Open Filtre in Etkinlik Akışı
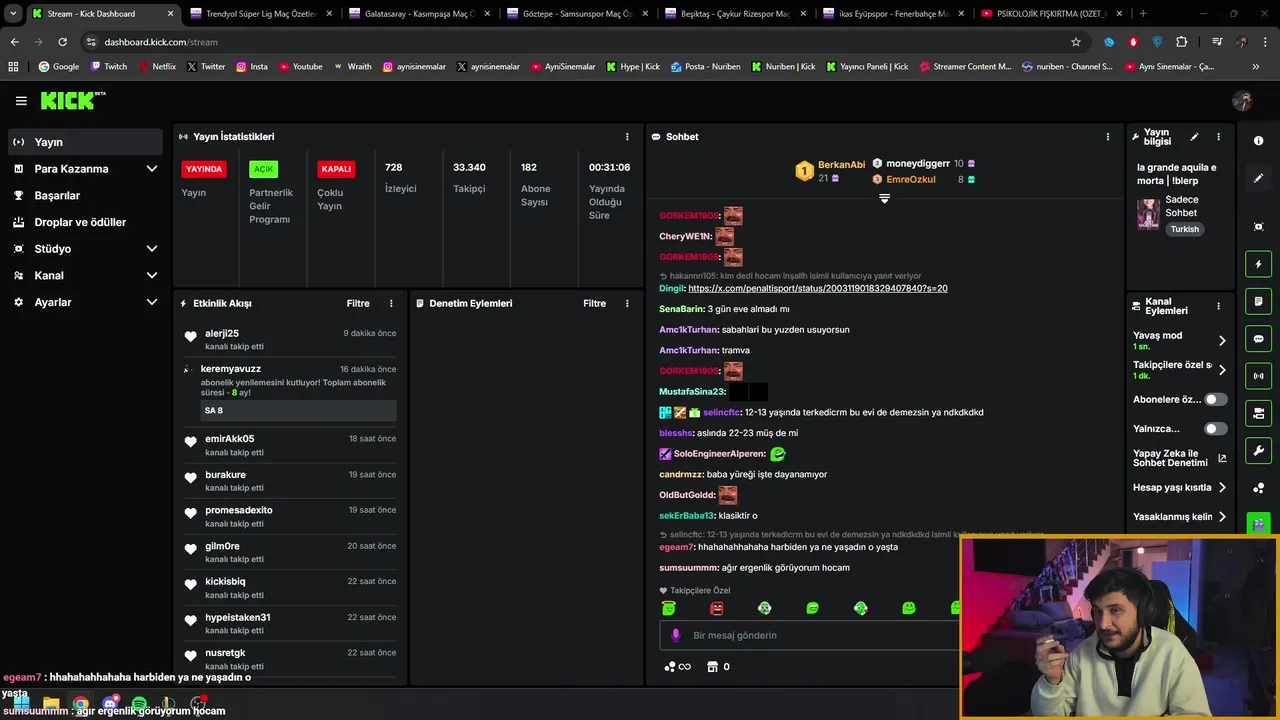This screenshot has width=1280, height=720. (x=358, y=303)
